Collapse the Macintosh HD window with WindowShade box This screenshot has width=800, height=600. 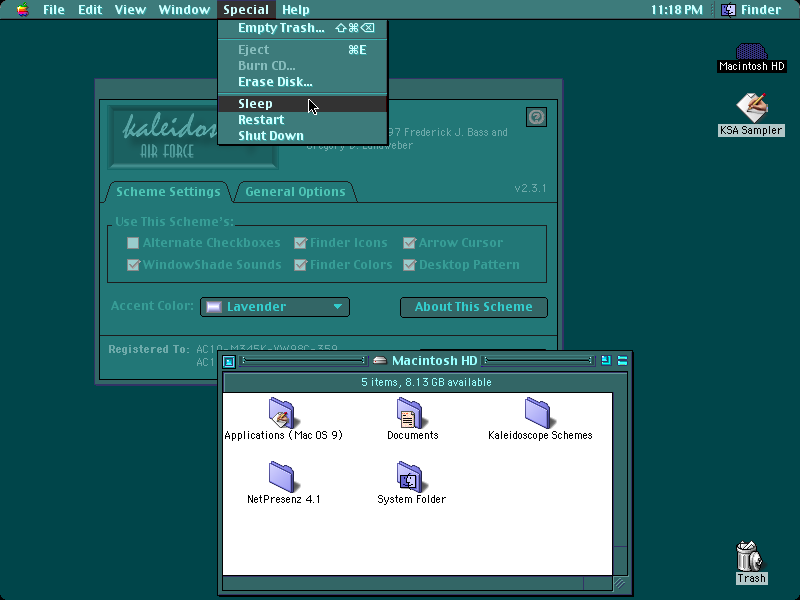[622, 361]
